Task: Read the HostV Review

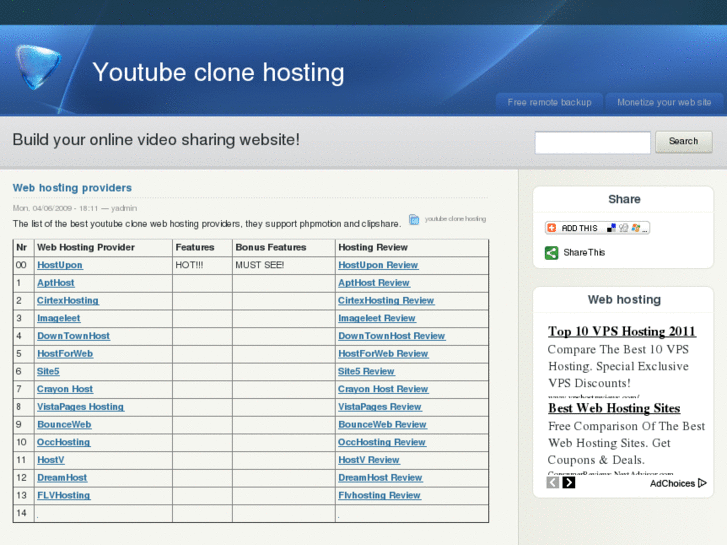Action: click(x=369, y=460)
